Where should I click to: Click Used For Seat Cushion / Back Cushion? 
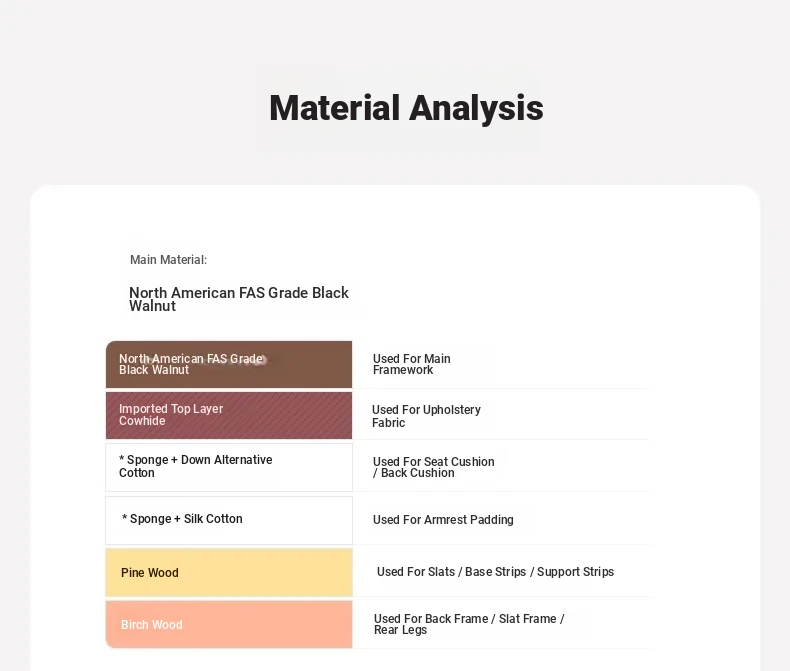(433, 467)
